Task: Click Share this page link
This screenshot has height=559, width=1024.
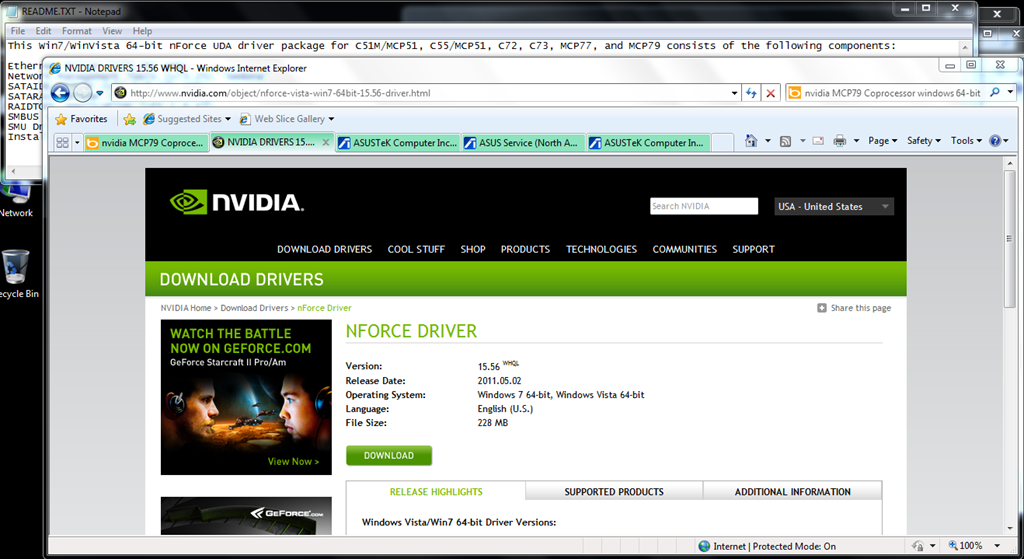Action: (x=854, y=308)
